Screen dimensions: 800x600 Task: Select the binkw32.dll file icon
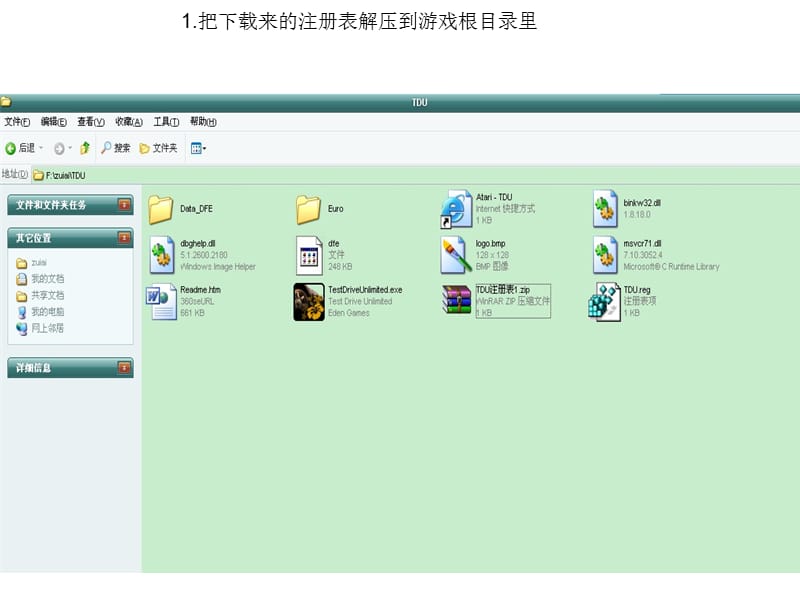605,208
